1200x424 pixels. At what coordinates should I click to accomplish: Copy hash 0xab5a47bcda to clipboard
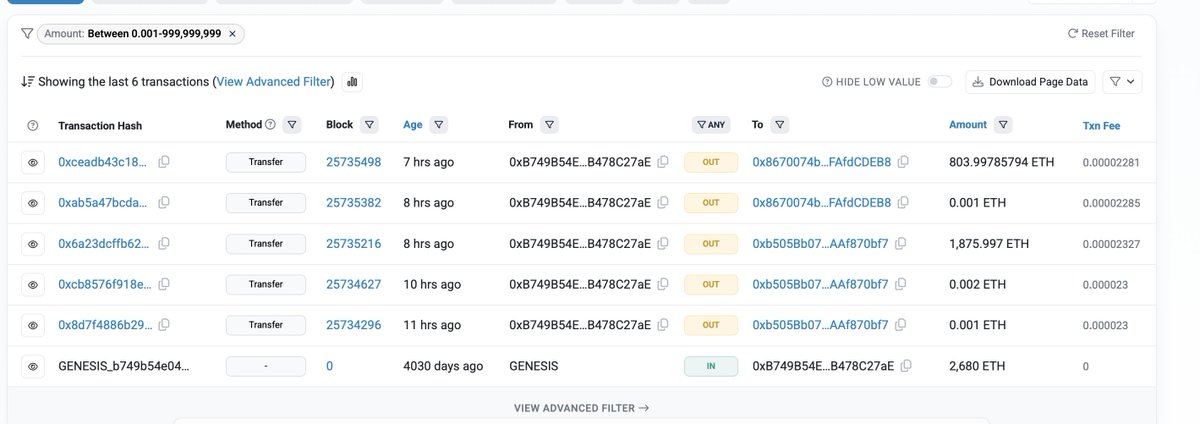164,203
